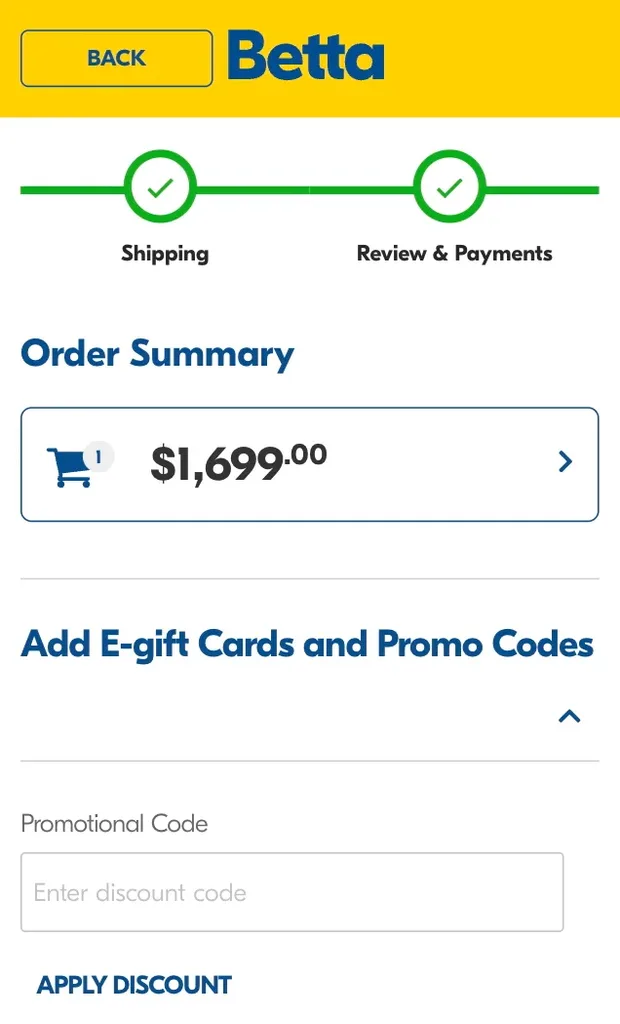Switch to the Shipping step
The height and width of the screenshot is (1024, 620).
164,253
